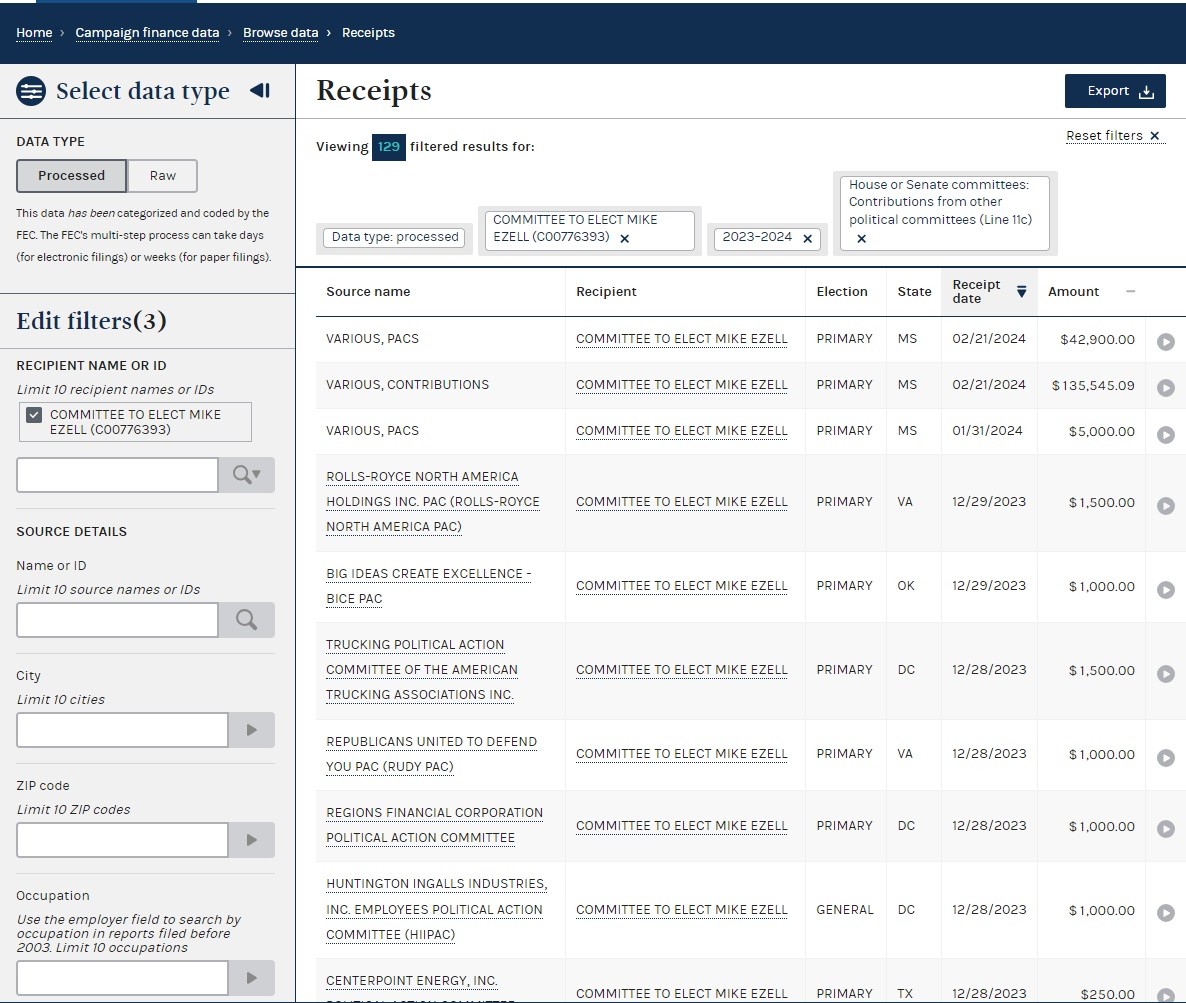Expand details for VARIOUS, CONTRIBUTIONS row
Viewport: 1186px width, 1003px height.
click(x=1166, y=388)
